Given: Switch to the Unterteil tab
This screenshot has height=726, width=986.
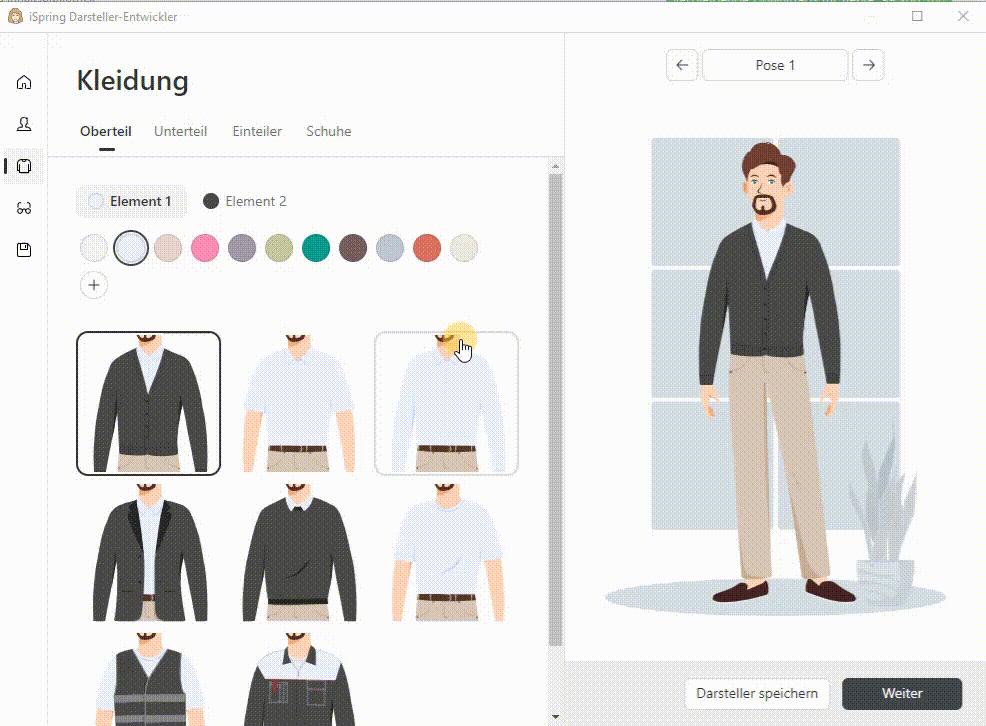Looking at the screenshot, I should 180,131.
